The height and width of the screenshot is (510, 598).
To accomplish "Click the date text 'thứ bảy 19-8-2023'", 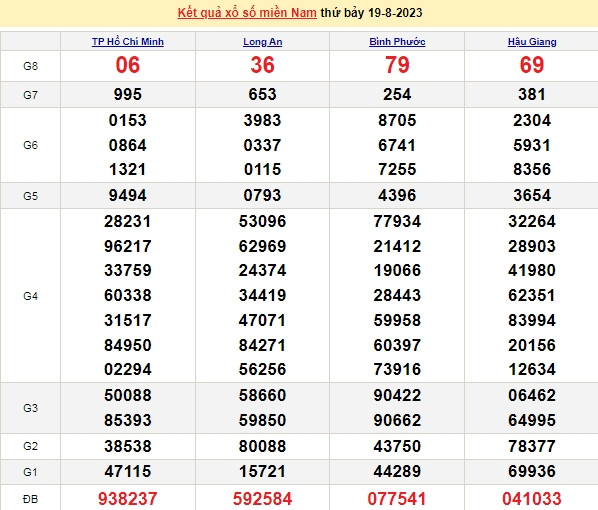I will click(x=371, y=13).
